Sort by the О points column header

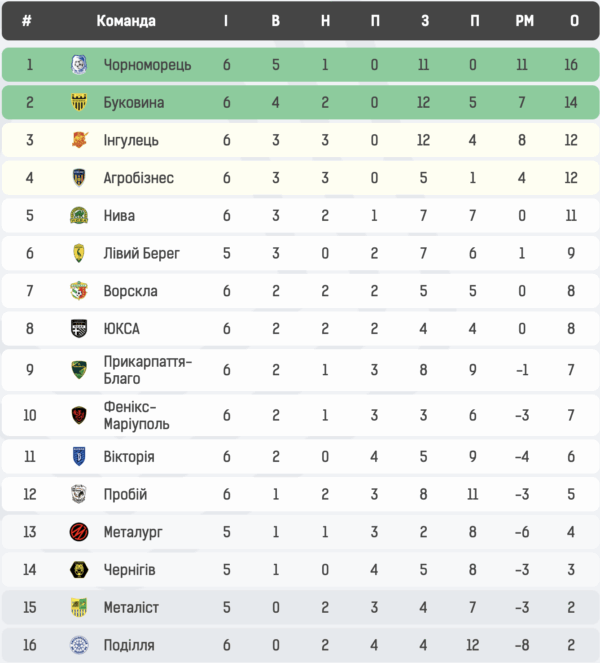[571, 21]
